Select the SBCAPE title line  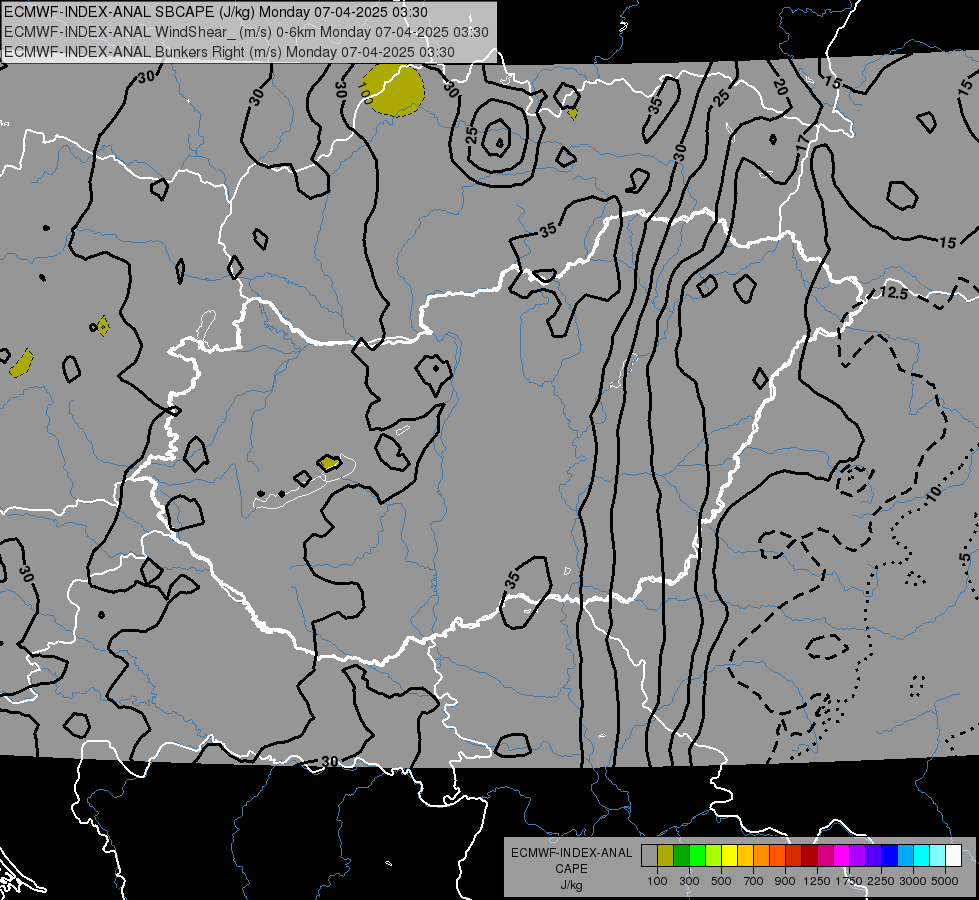216,12
